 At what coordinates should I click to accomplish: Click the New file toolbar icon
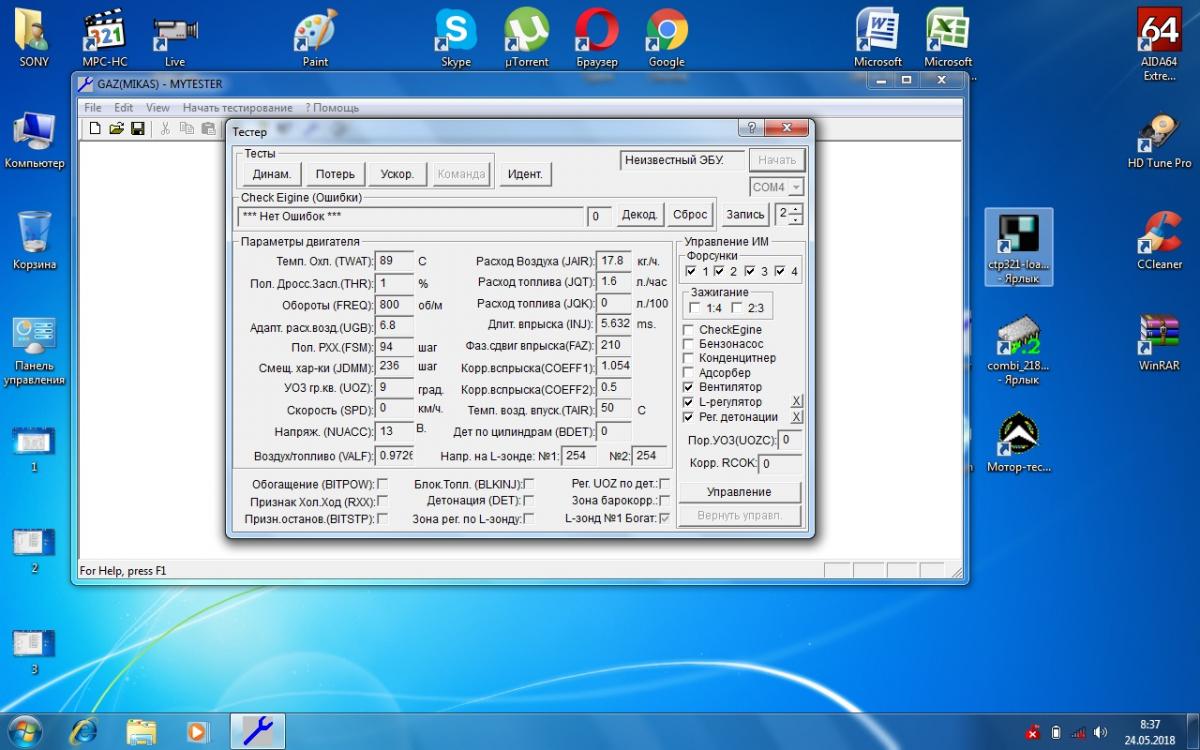pyautogui.click(x=95, y=128)
